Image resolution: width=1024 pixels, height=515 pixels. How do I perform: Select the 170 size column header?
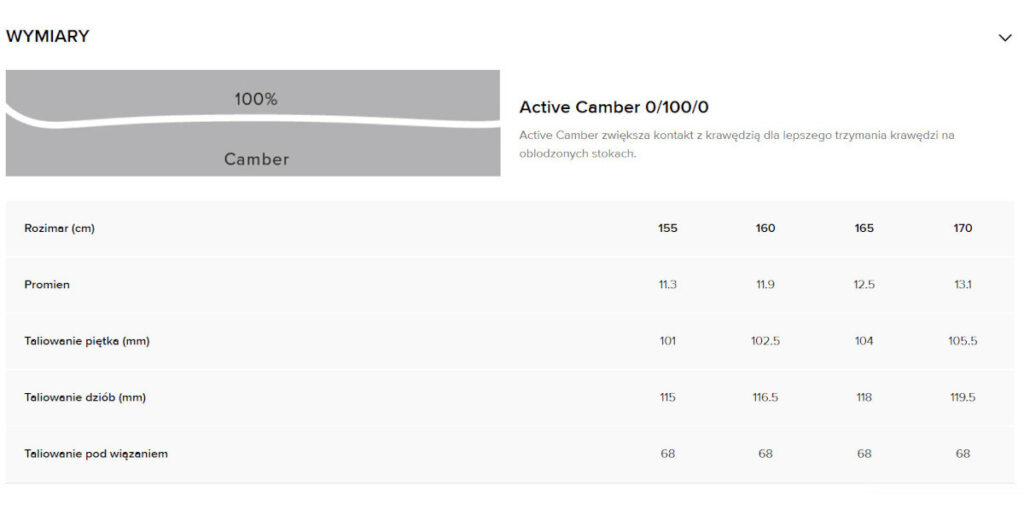click(x=962, y=228)
